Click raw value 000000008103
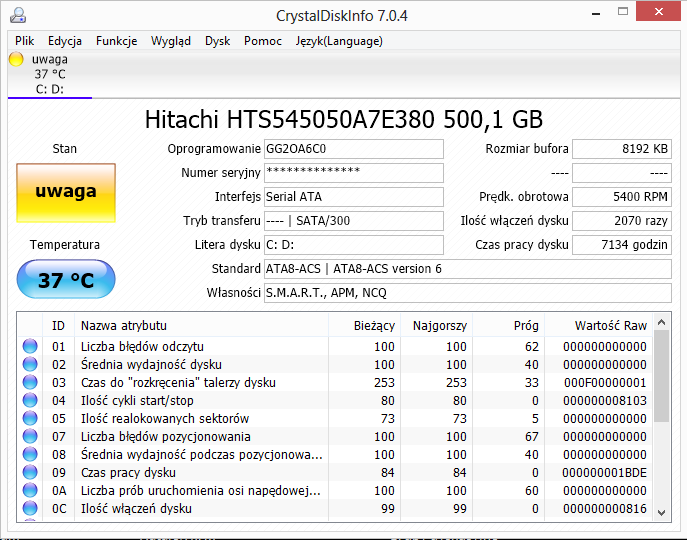Viewport: 687px width, 540px height. [x=605, y=401]
